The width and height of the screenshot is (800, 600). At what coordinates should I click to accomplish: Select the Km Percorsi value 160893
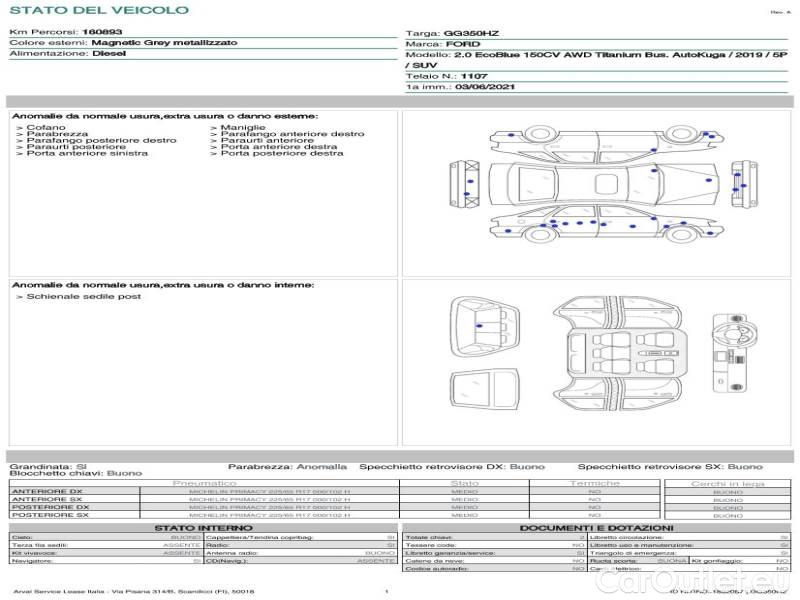pyautogui.click(x=102, y=32)
